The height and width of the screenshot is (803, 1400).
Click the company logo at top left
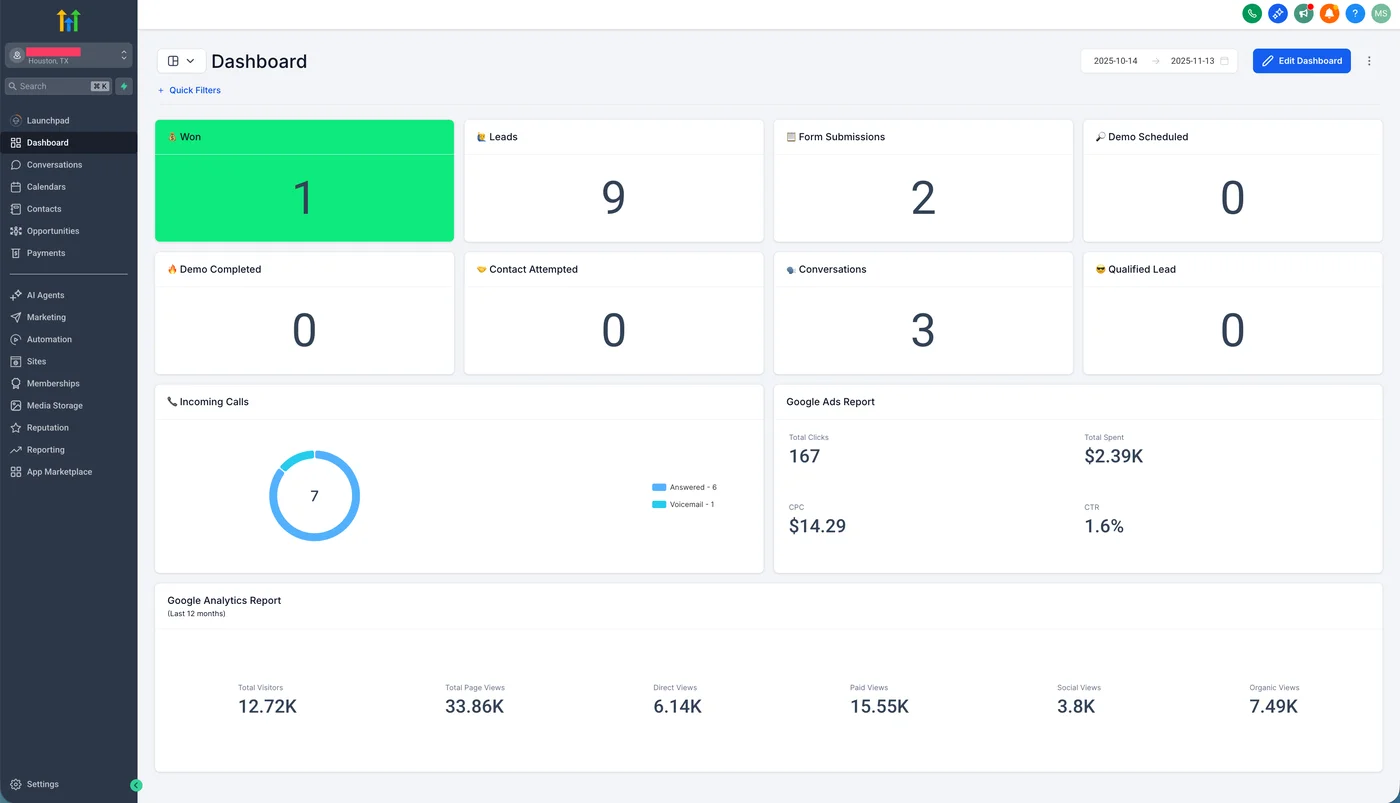(x=66, y=19)
